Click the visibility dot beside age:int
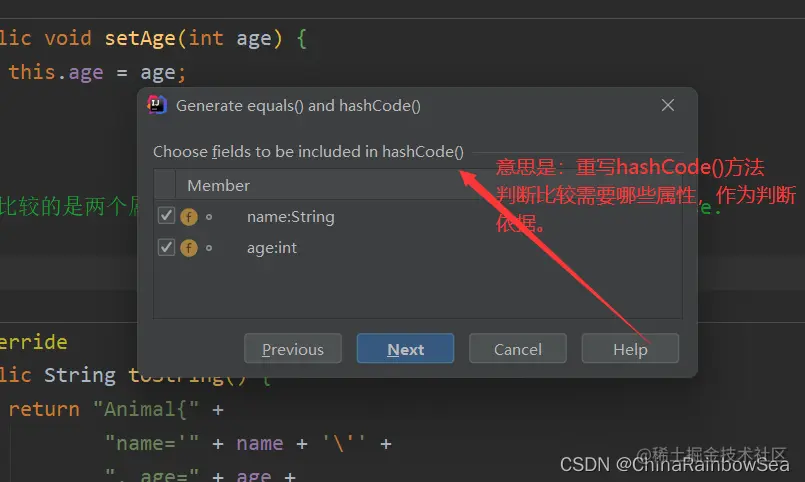This screenshot has width=805, height=482. point(209,248)
